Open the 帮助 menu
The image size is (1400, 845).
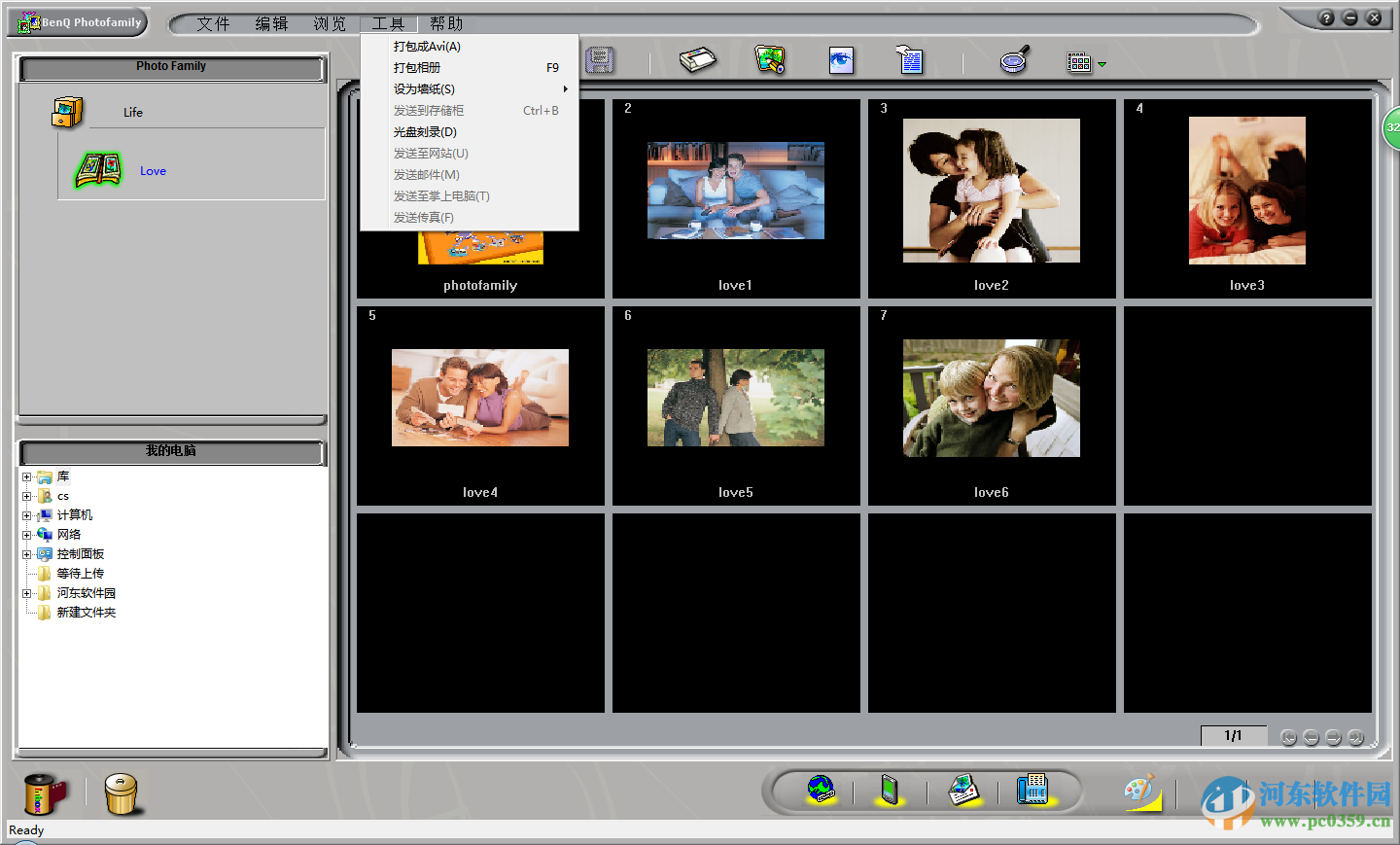click(x=446, y=23)
